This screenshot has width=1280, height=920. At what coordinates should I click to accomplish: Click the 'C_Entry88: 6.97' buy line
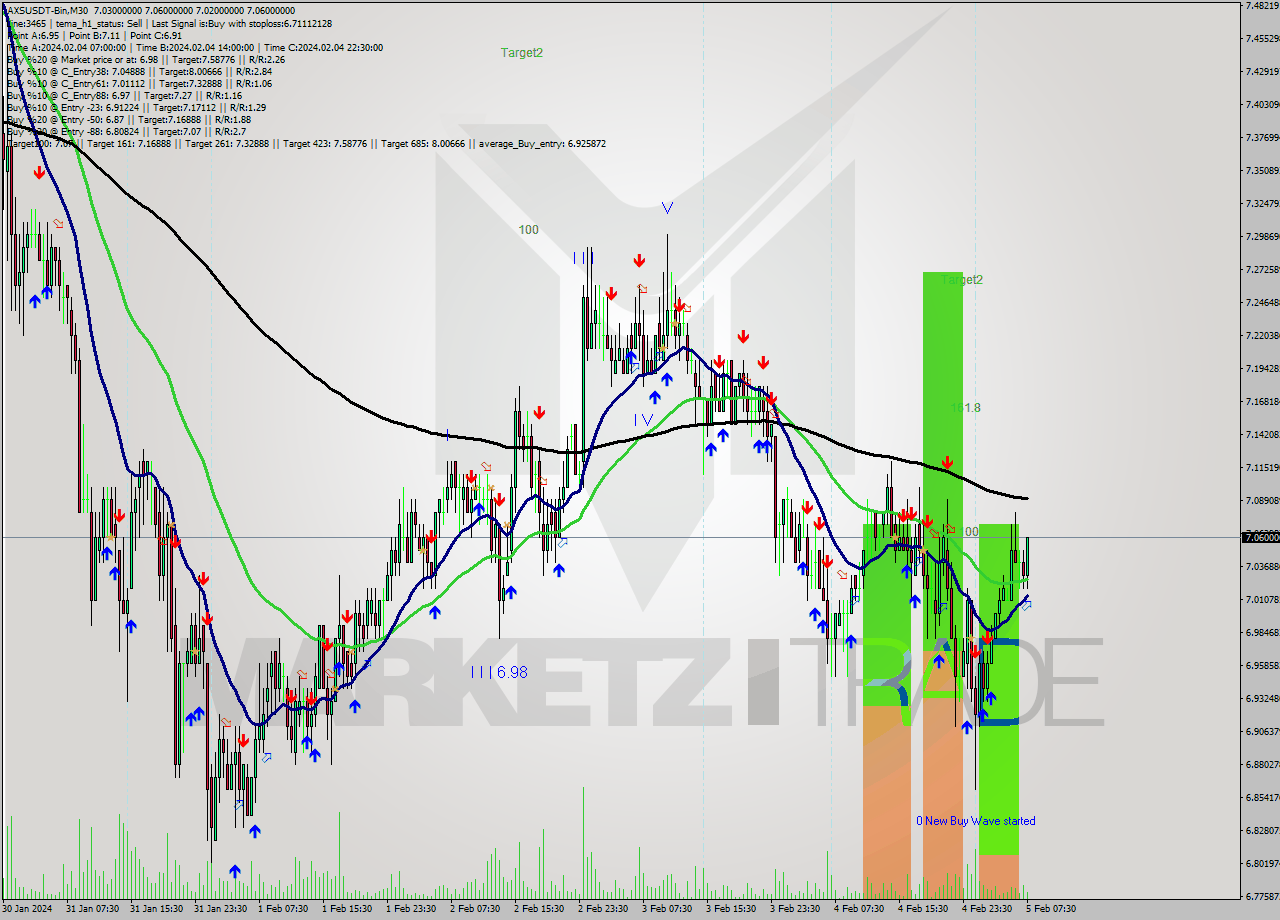click(124, 95)
